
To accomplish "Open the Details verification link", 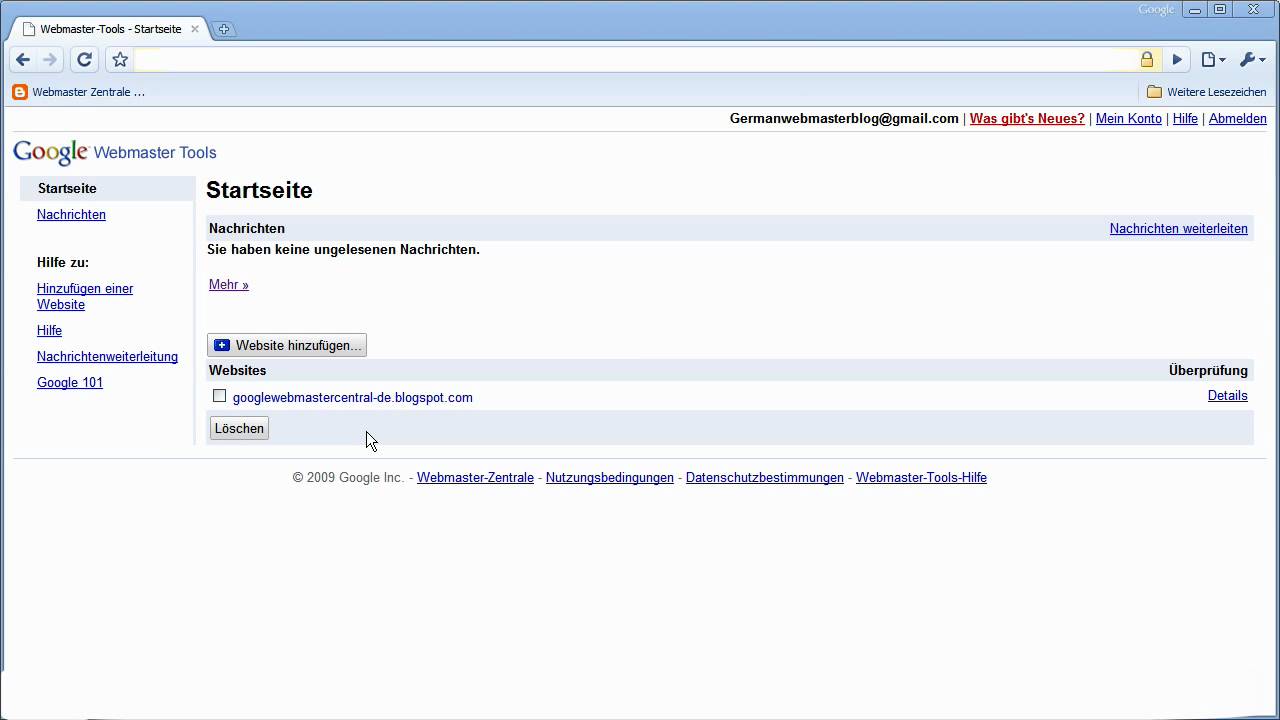I will [x=1228, y=395].
